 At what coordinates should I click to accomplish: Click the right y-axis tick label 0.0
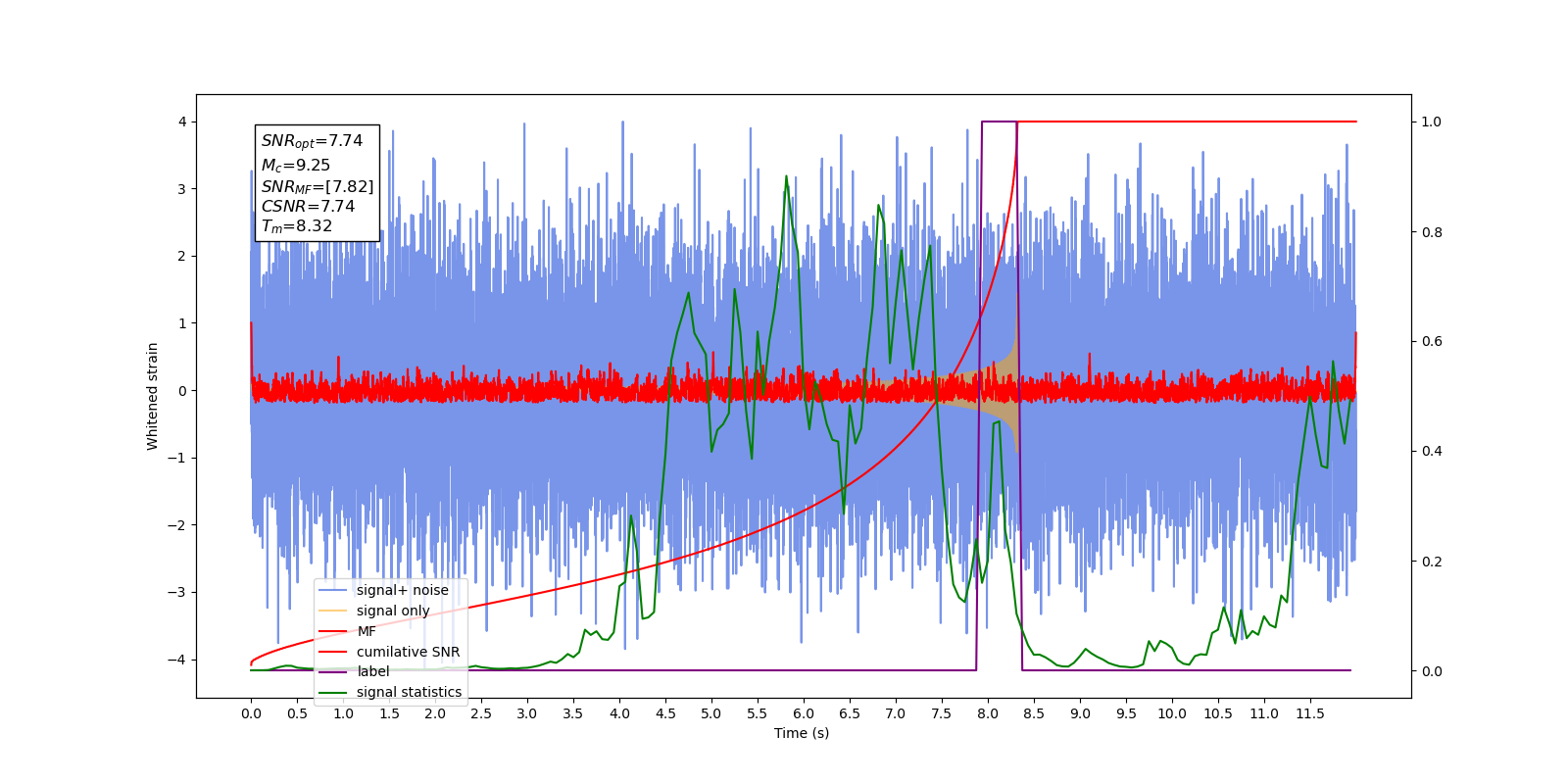(x=1432, y=671)
